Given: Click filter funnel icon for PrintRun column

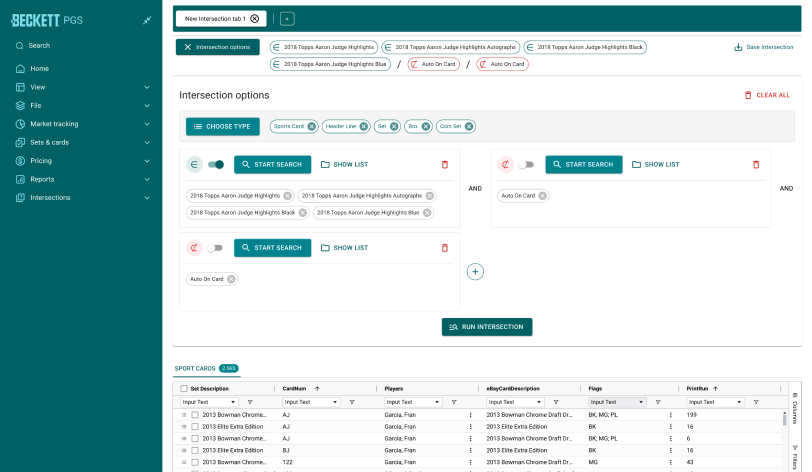Looking at the screenshot, I should point(756,403).
